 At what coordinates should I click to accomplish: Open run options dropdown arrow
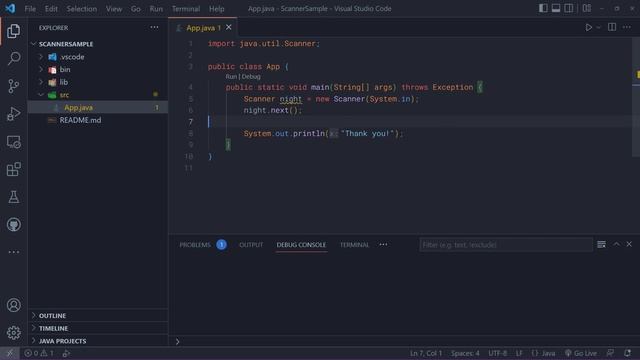point(598,27)
